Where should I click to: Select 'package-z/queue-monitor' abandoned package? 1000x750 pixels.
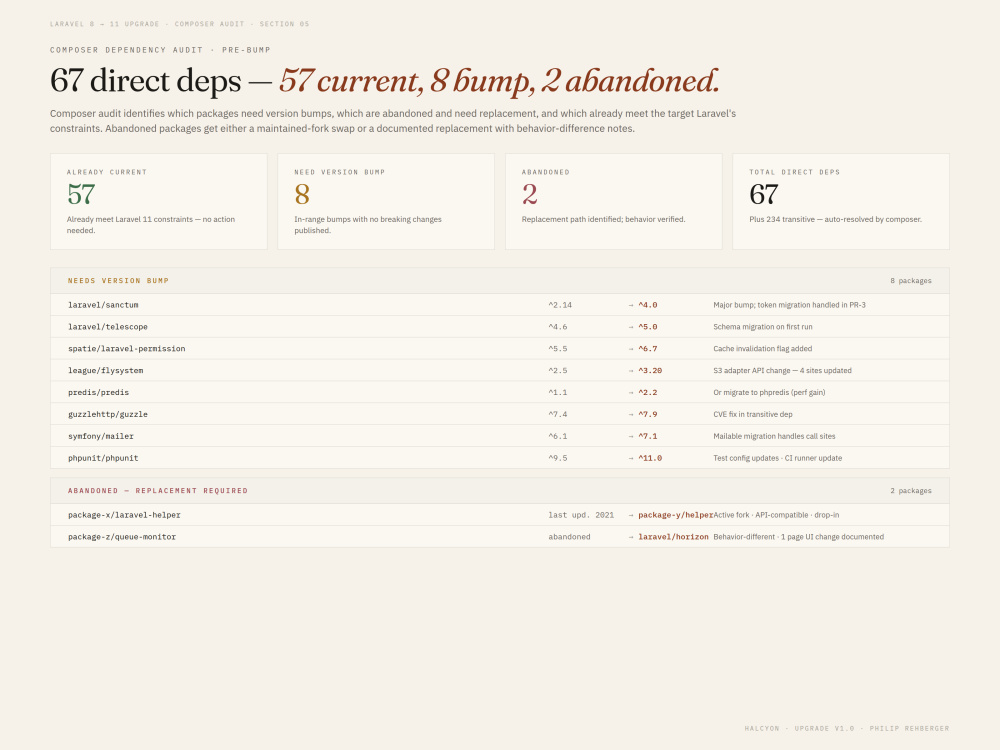click(122, 537)
